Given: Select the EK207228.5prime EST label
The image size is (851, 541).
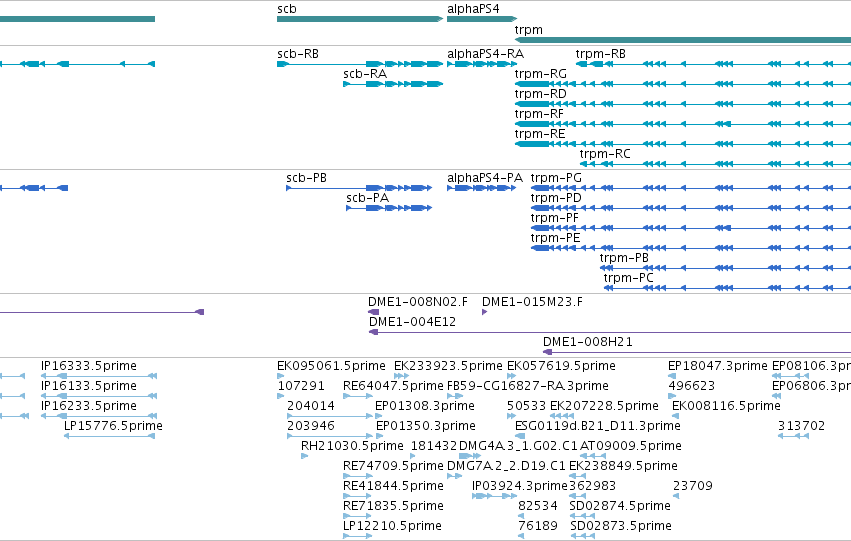Looking at the screenshot, I should coord(604,406).
